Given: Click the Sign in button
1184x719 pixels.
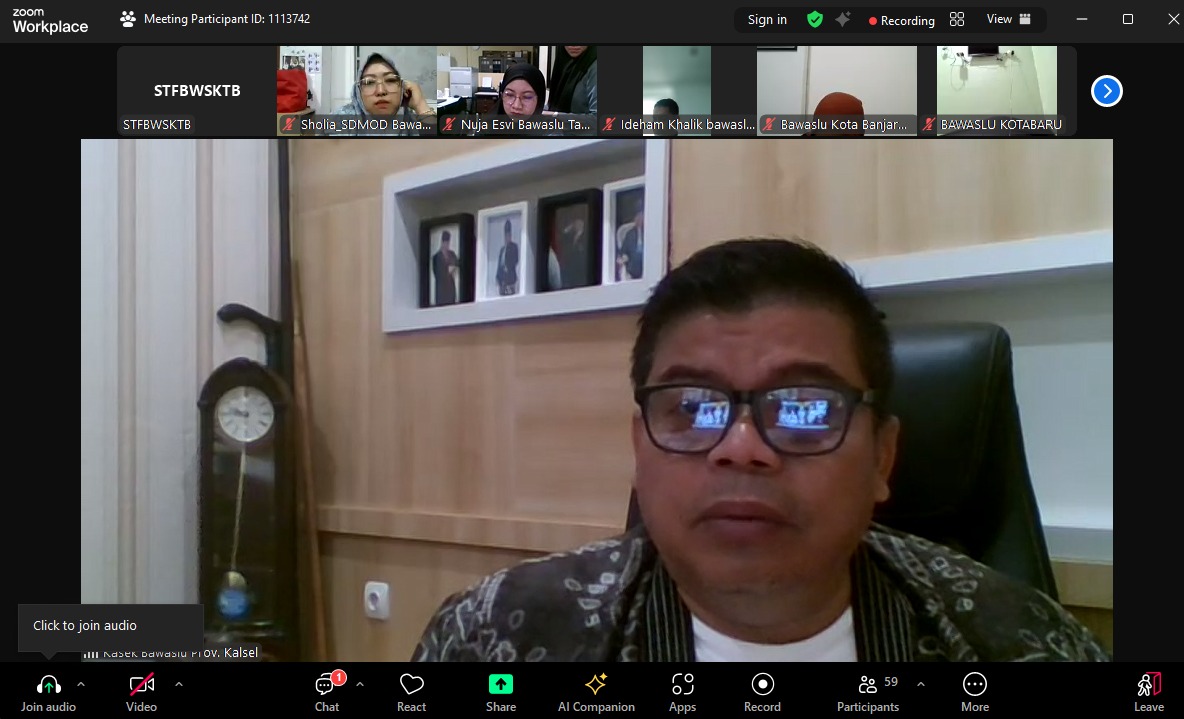Looking at the screenshot, I should (x=767, y=20).
